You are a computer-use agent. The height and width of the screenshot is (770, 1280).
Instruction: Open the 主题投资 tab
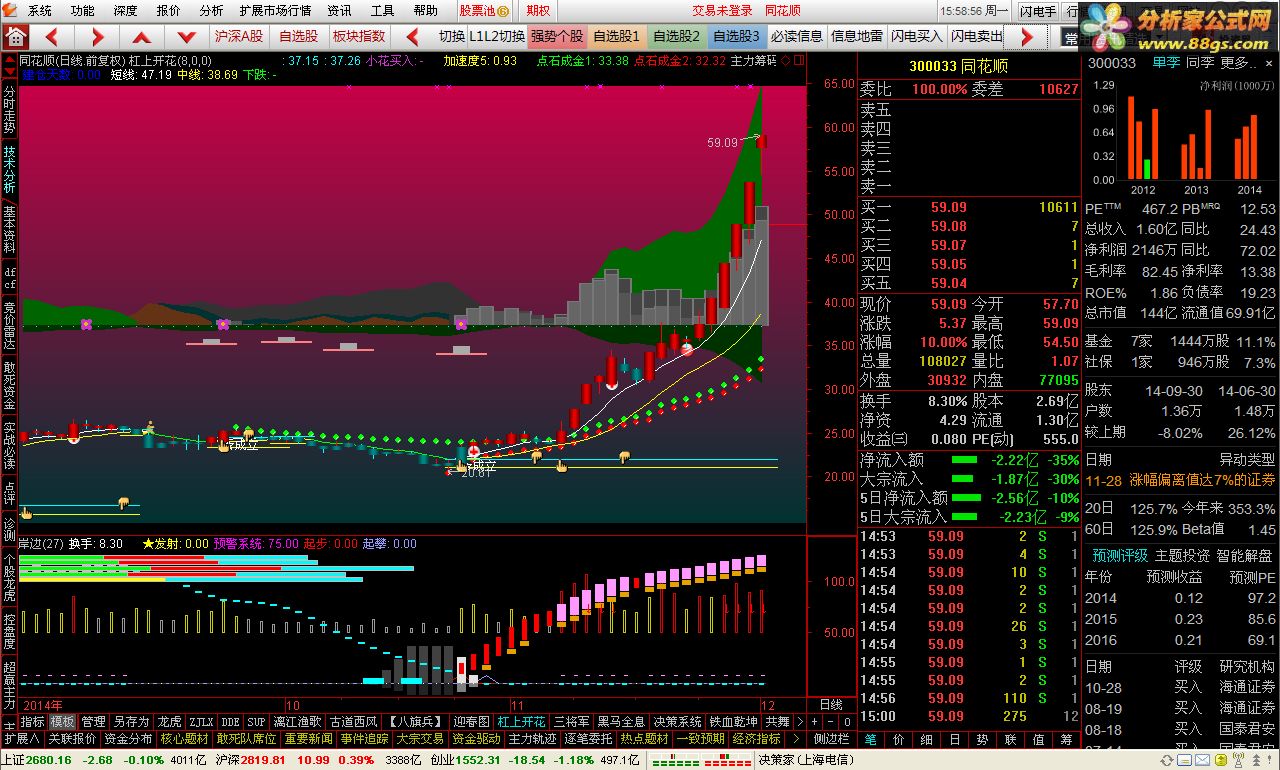1182,556
